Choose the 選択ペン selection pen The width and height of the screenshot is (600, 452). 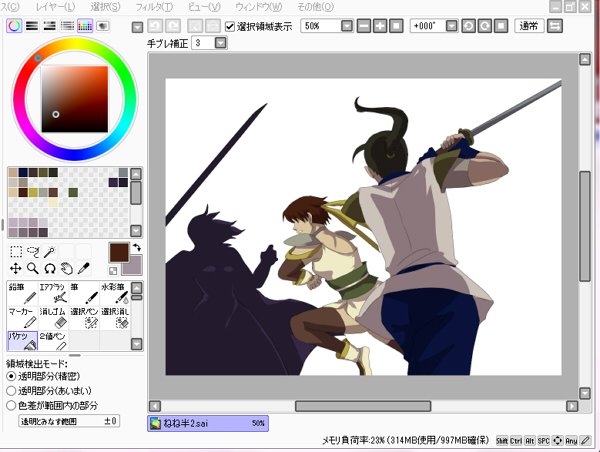[x=84, y=318]
